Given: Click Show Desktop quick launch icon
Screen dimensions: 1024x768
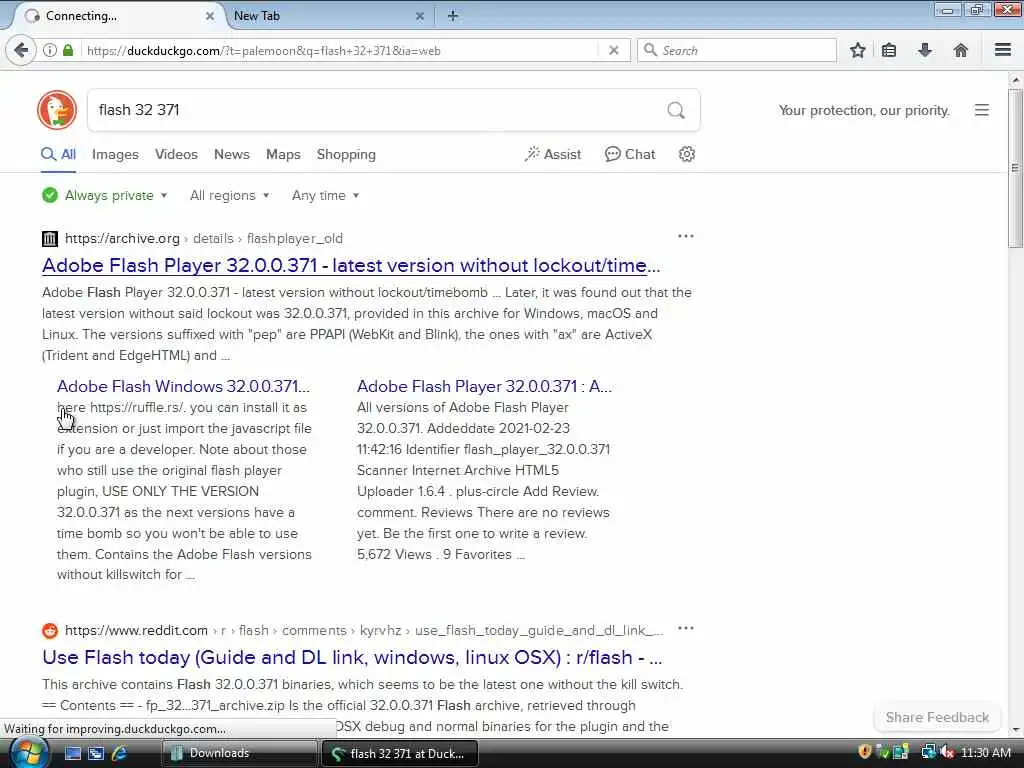Looking at the screenshot, I should click(72, 753).
